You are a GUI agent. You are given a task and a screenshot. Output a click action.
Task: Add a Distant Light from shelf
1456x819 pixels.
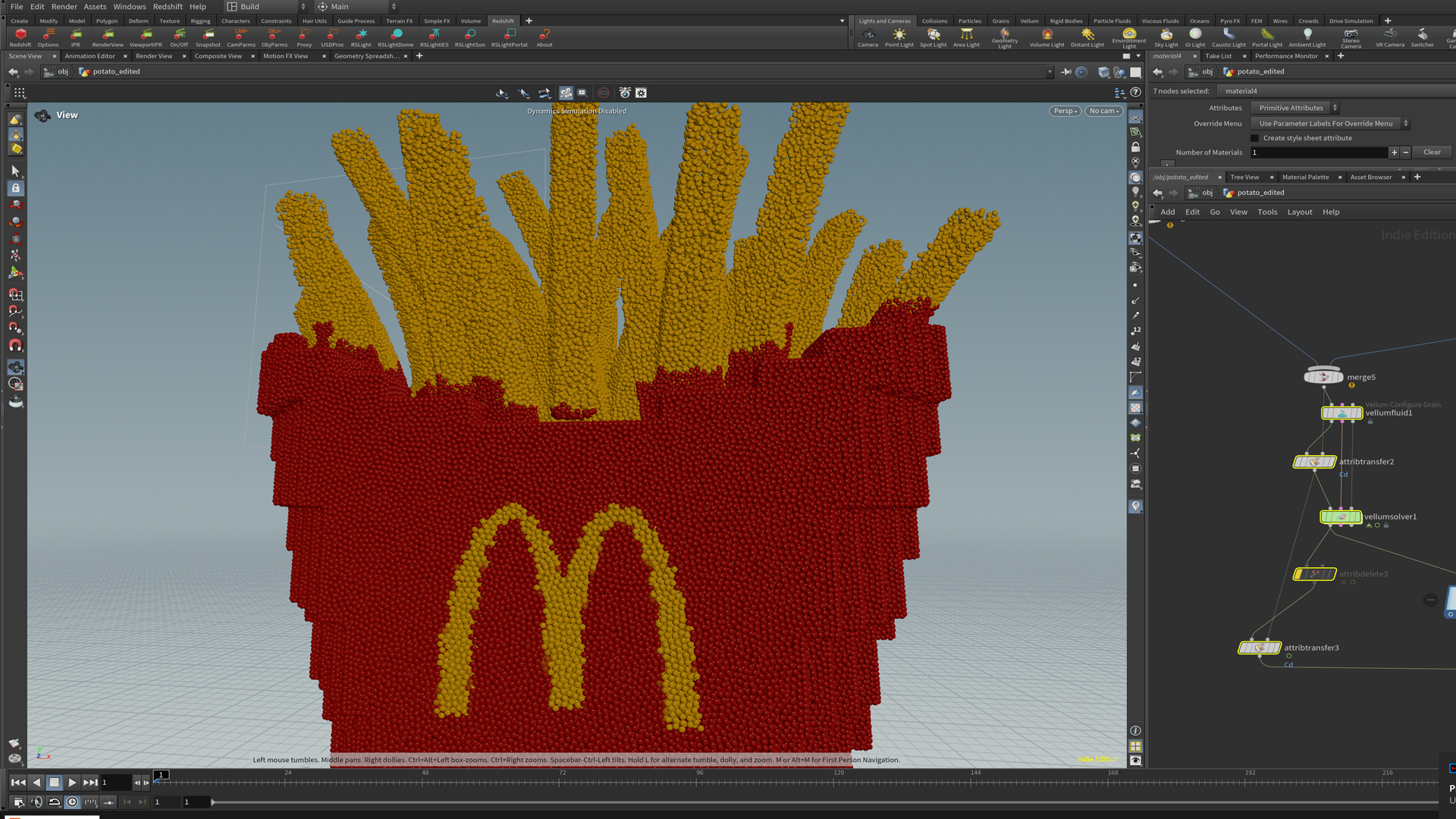pyautogui.click(x=1087, y=38)
